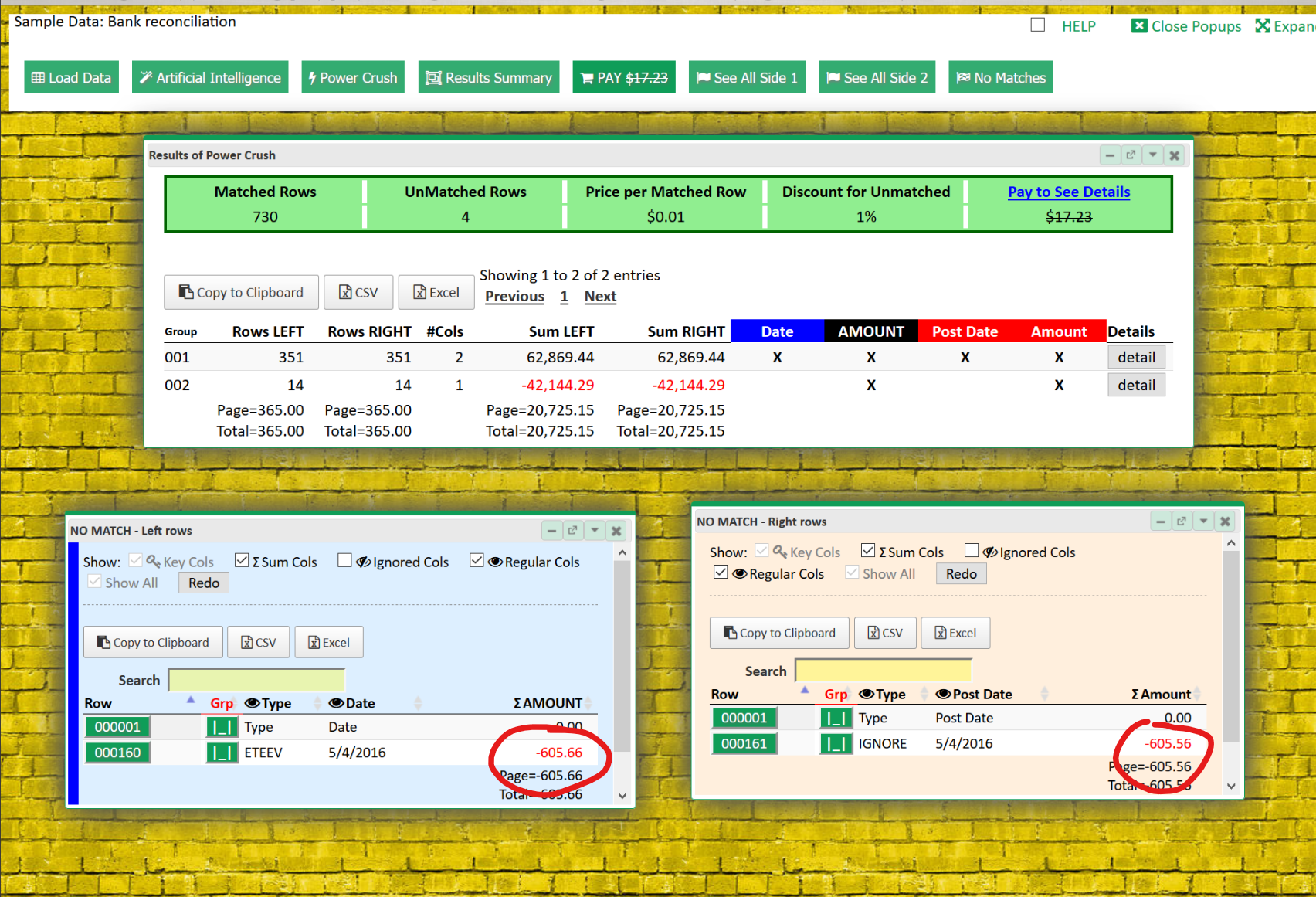Viewport: 1316px width, 897px height.
Task: Open Results Summary
Action: (489, 77)
